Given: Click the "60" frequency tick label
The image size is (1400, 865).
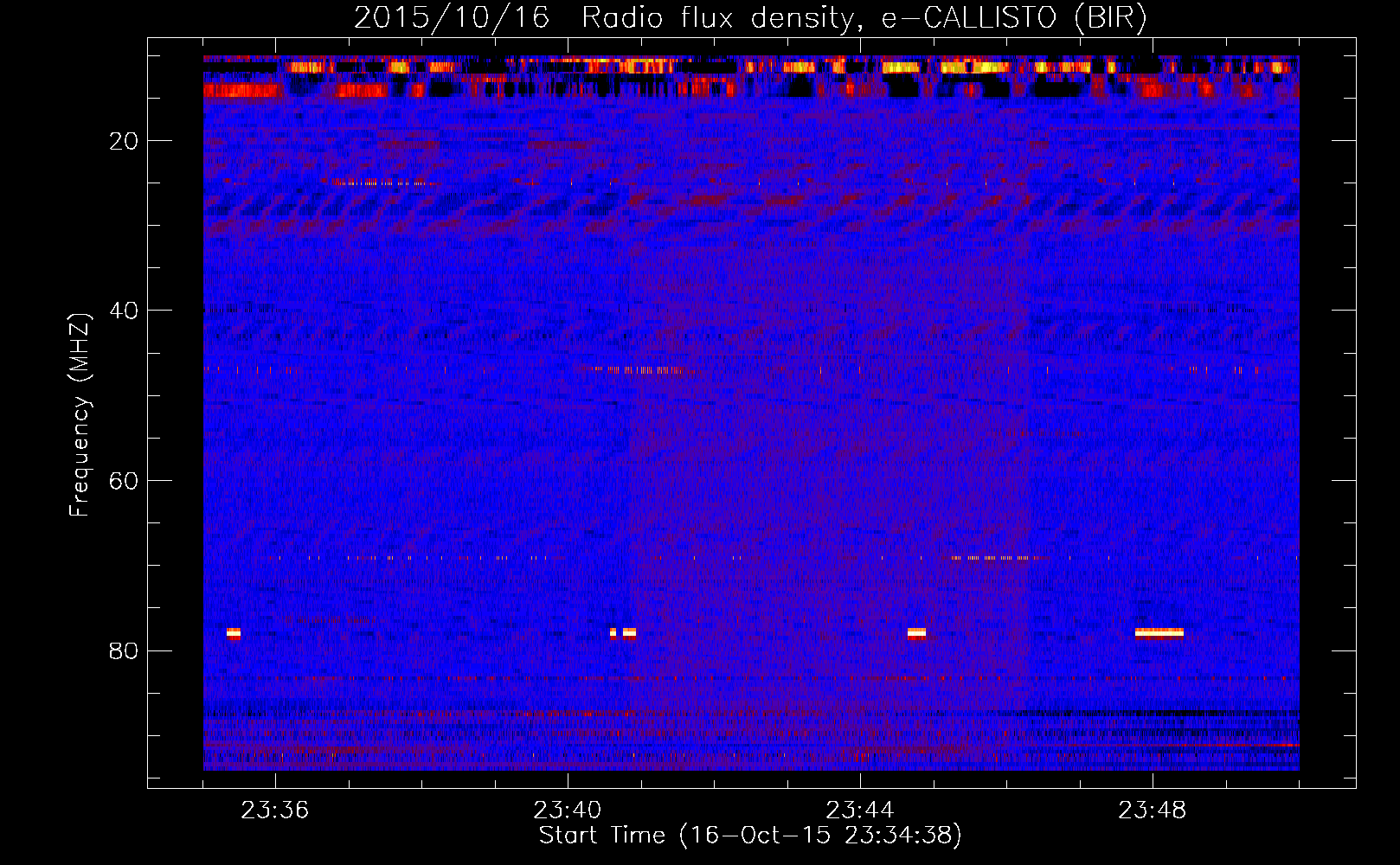Looking at the screenshot, I should tap(125, 480).
